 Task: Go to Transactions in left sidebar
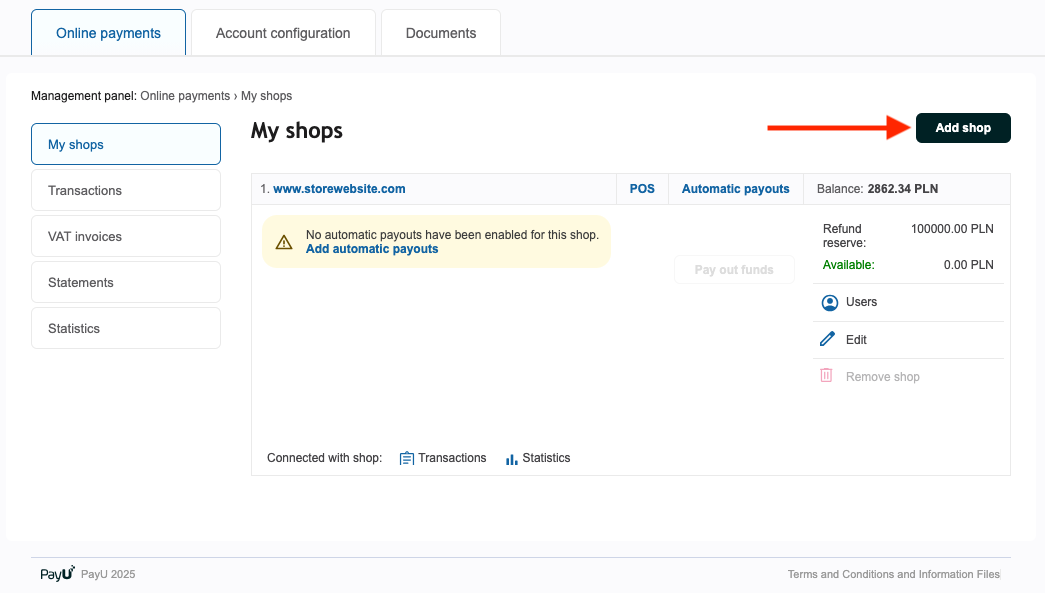(x=126, y=191)
